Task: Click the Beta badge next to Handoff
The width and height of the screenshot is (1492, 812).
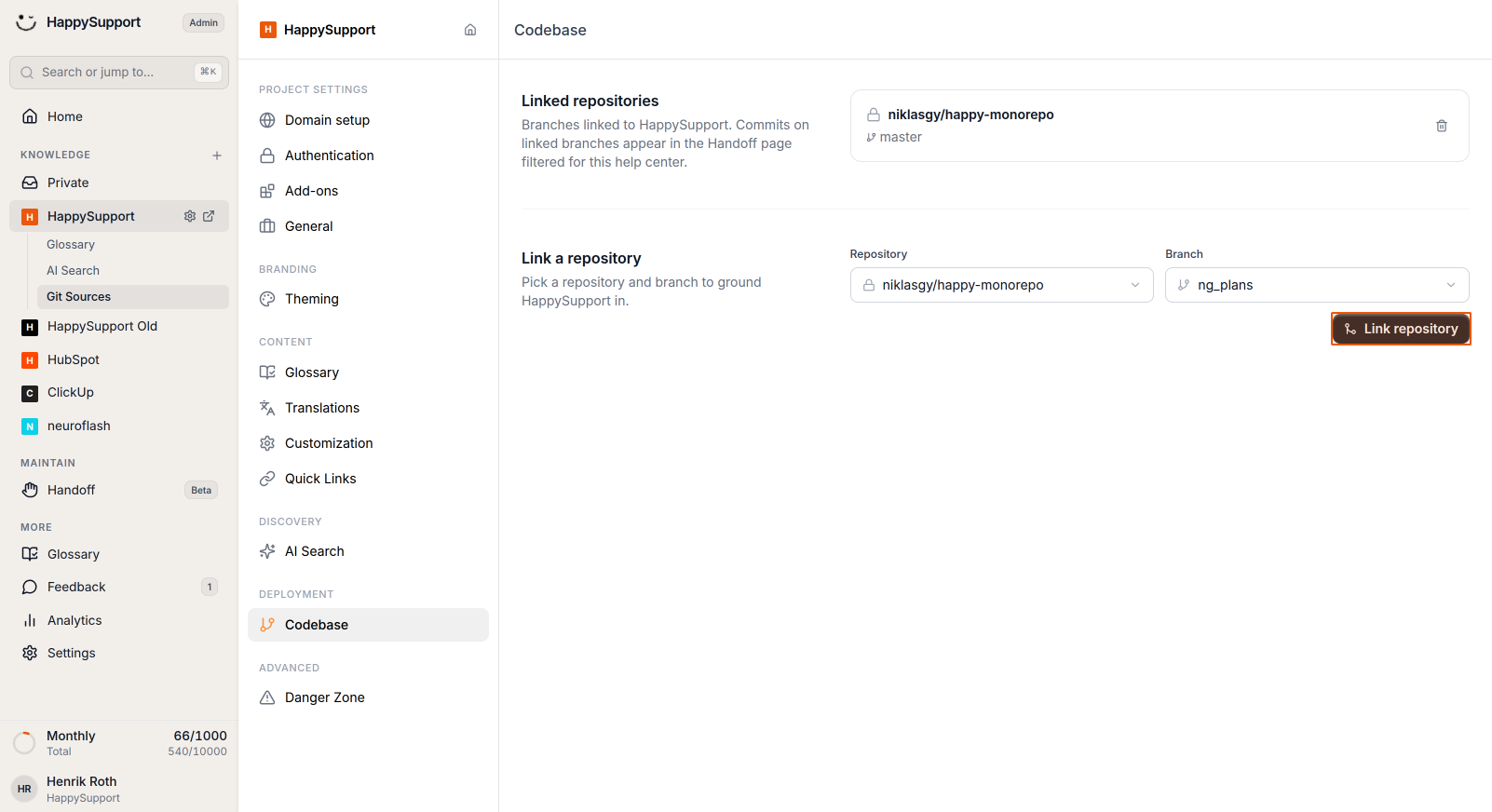Action: point(201,491)
